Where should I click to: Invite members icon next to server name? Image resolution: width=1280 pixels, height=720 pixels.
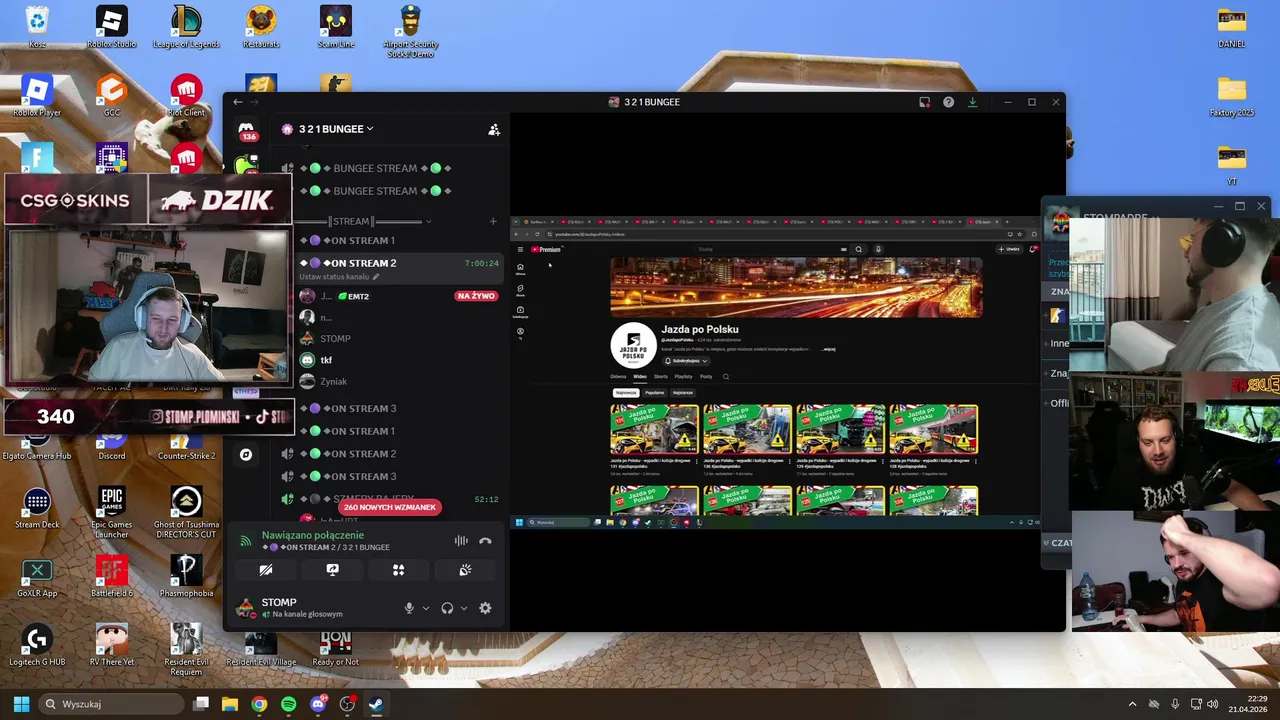tap(494, 129)
